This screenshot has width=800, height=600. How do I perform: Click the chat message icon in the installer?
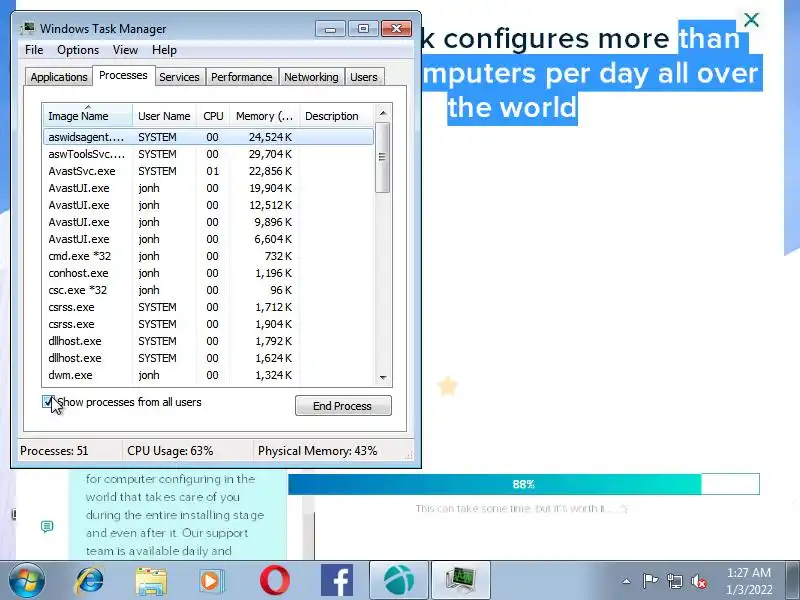tap(47, 526)
